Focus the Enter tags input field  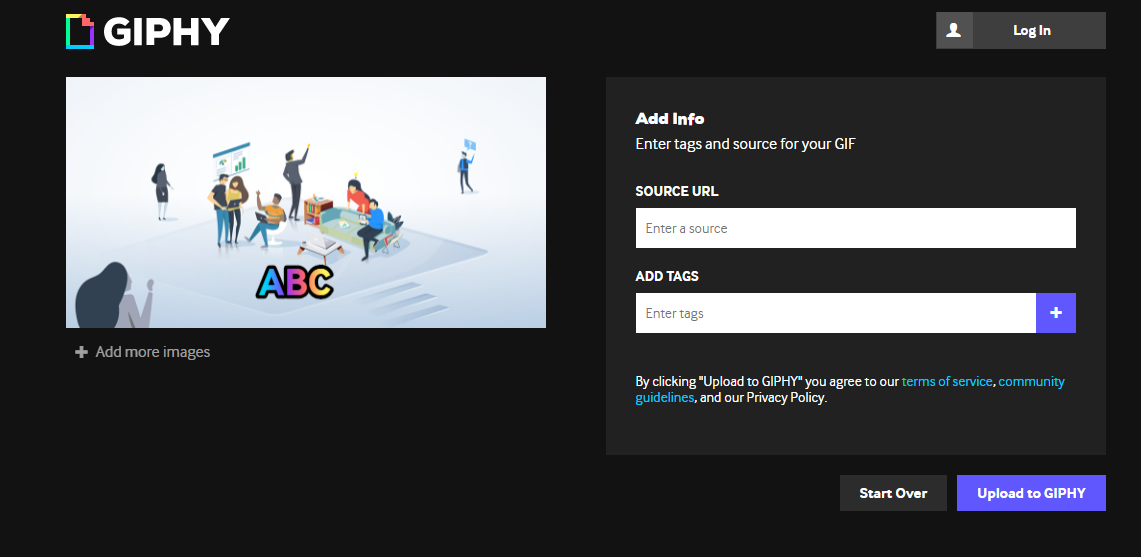[835, 313]
